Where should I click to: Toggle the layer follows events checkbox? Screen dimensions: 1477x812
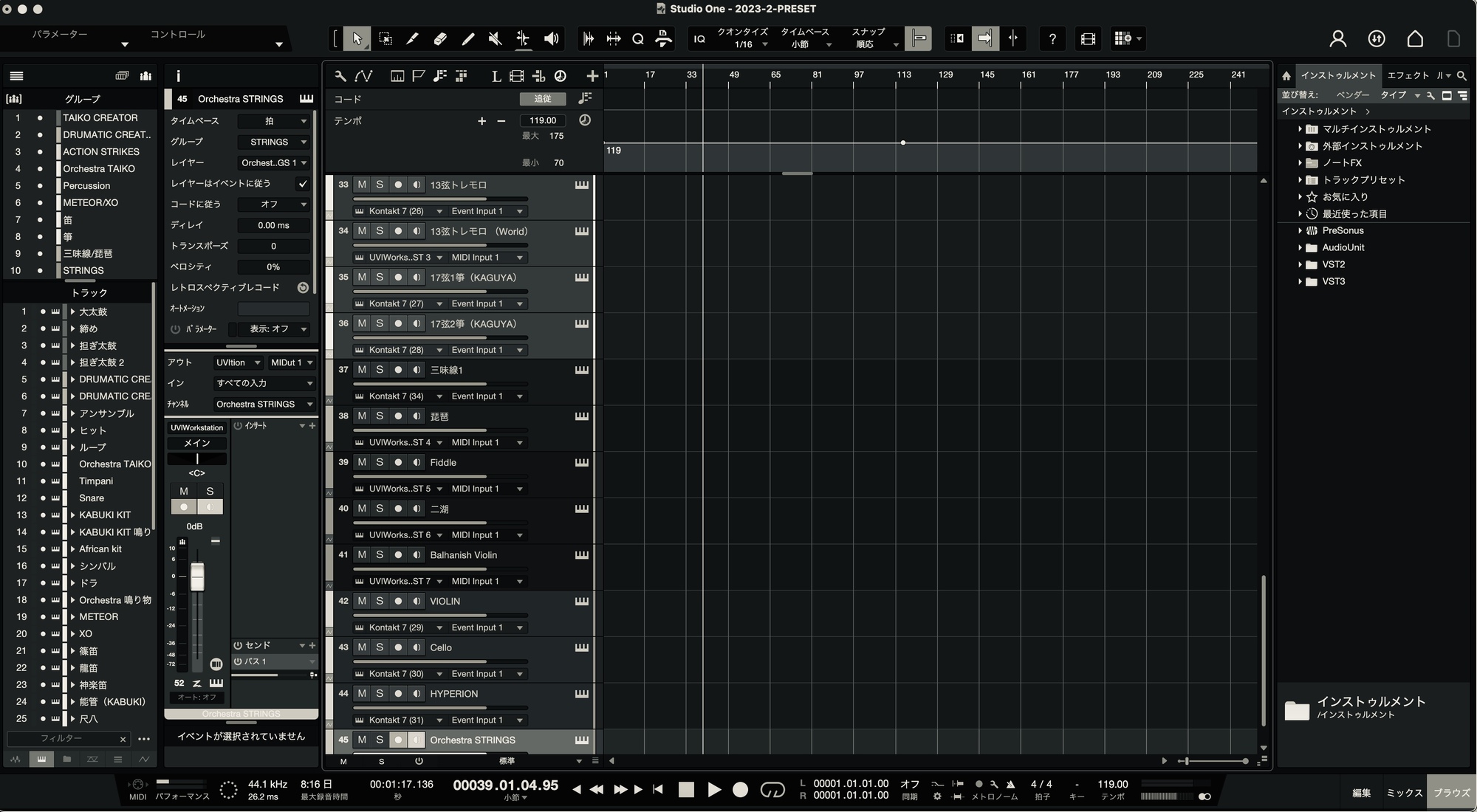(302, 184)
